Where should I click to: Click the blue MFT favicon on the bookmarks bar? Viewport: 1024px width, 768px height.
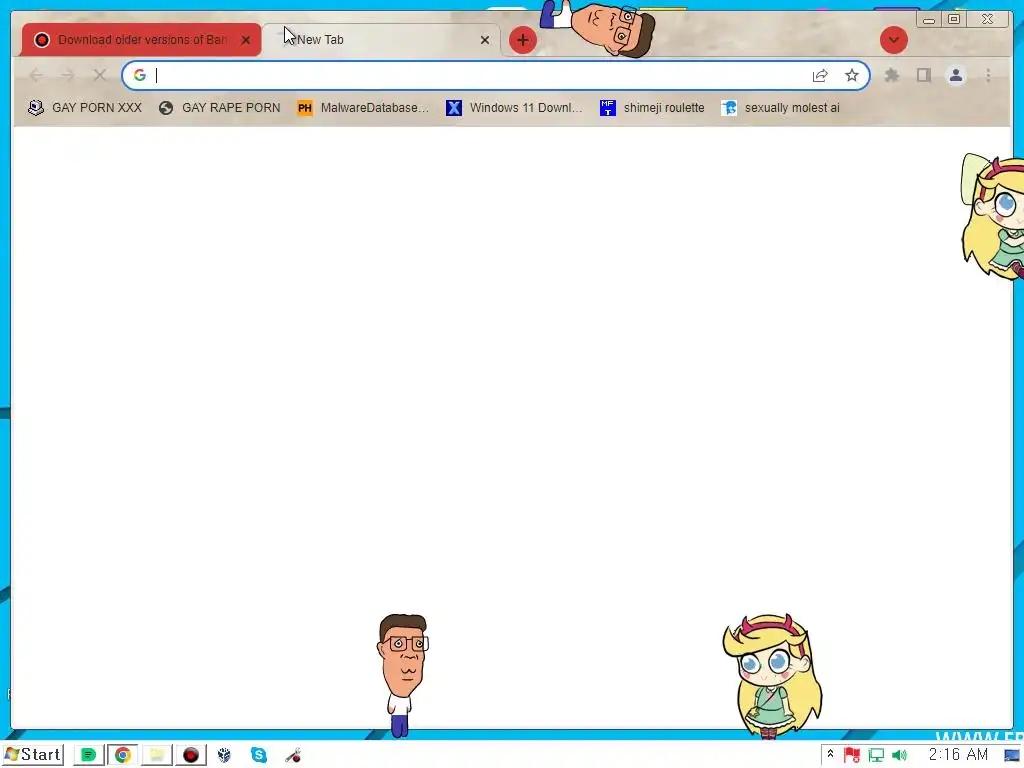(607, 108)
